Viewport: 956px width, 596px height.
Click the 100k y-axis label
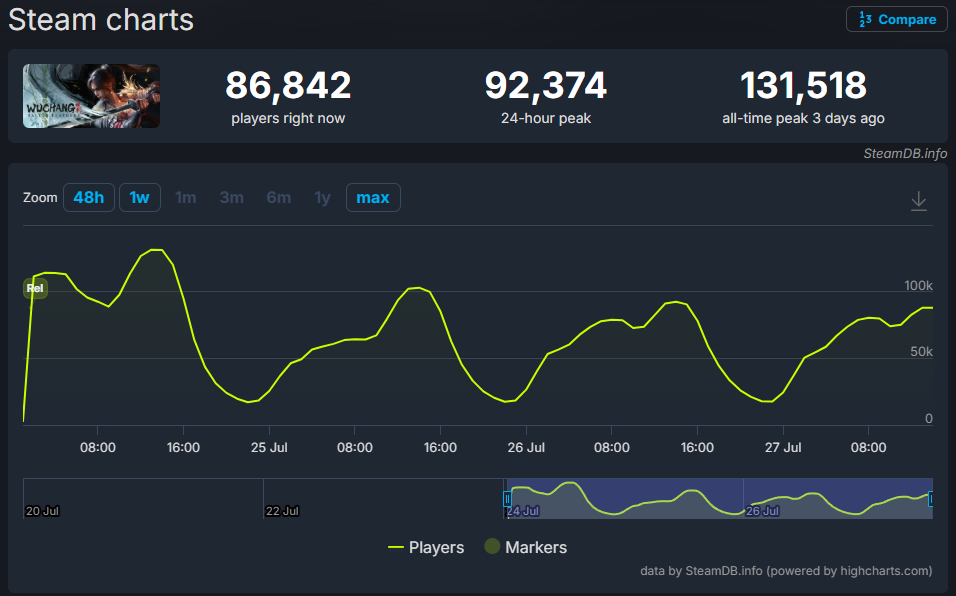point(918,285)
